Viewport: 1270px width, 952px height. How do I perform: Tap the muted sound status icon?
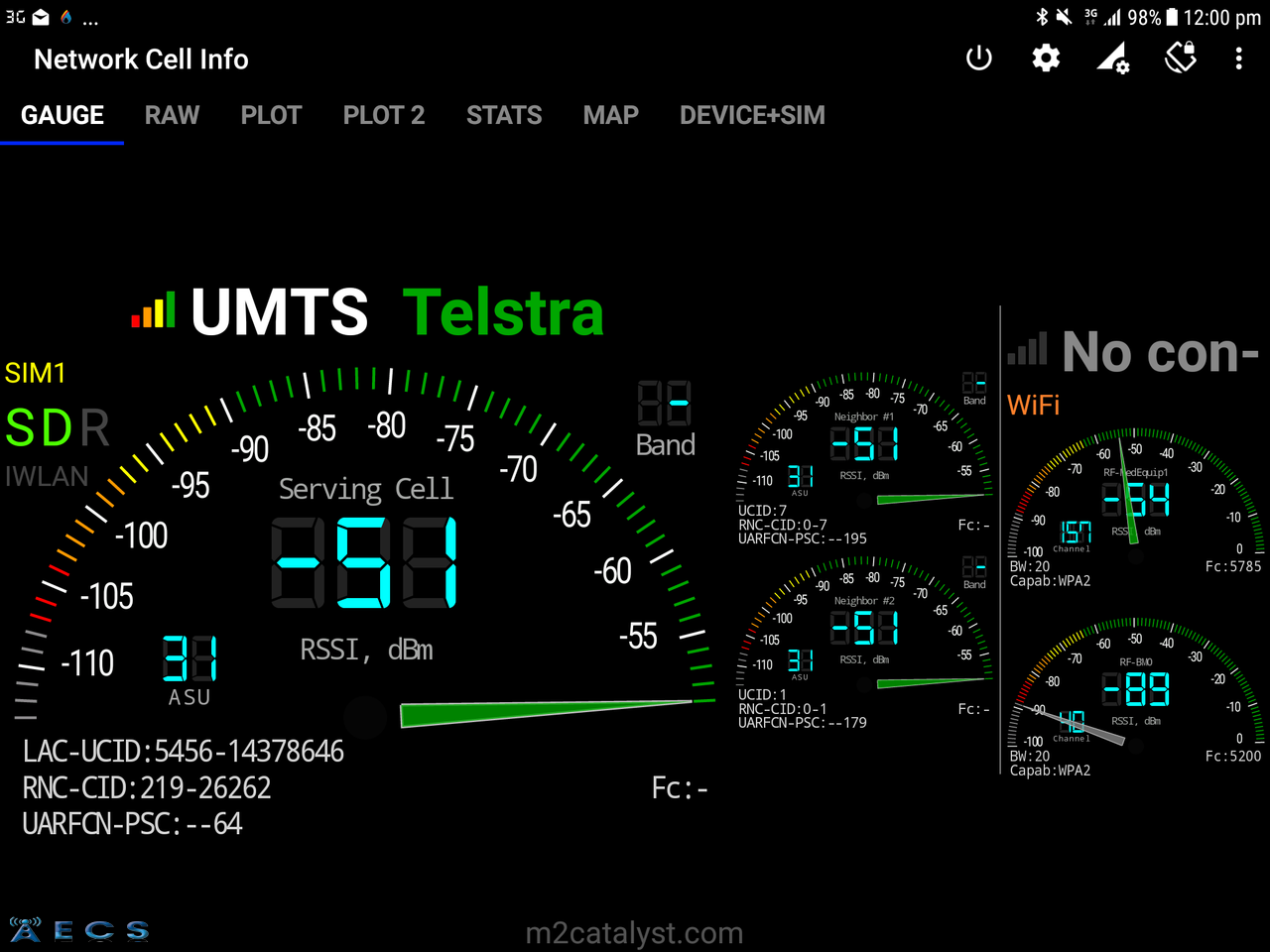[1064, 17]
